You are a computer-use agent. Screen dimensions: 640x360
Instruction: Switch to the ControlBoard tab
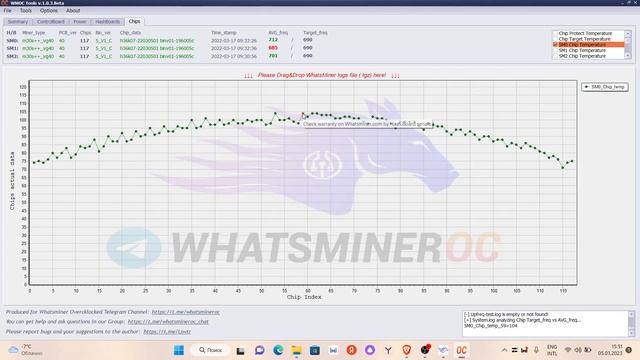51,22
